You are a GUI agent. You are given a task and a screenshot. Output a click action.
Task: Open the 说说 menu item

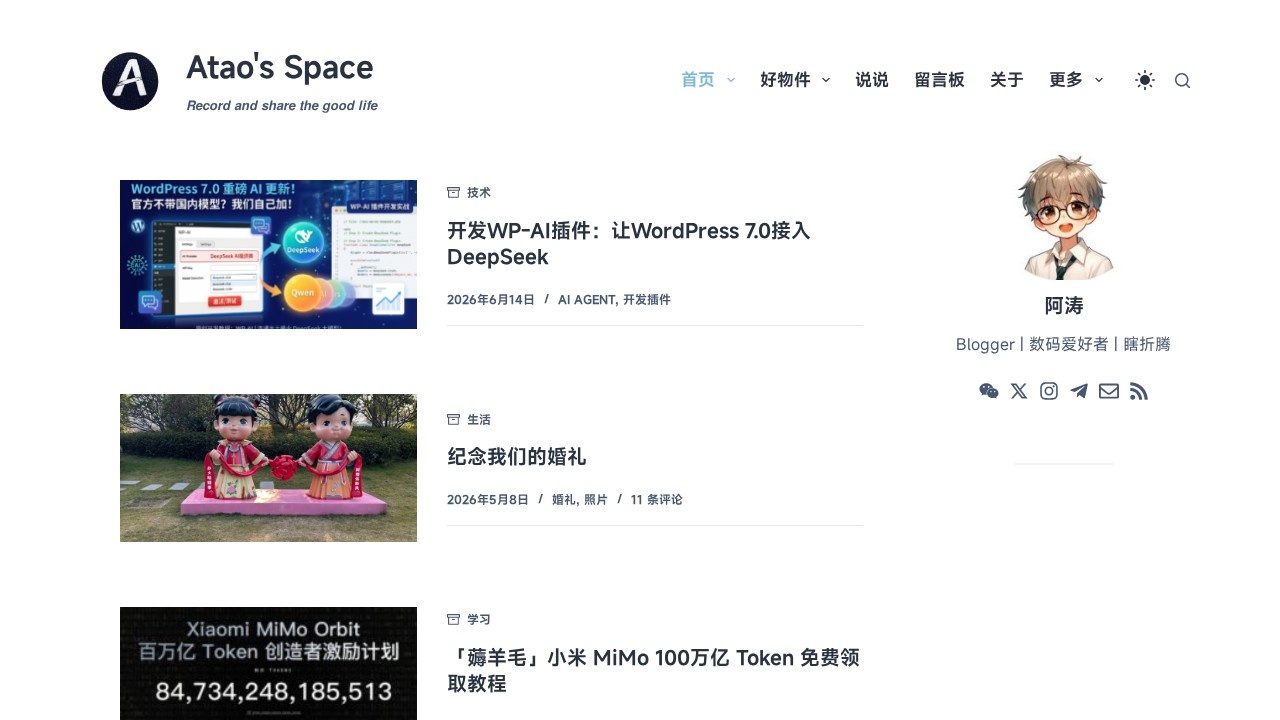(872, 80)
